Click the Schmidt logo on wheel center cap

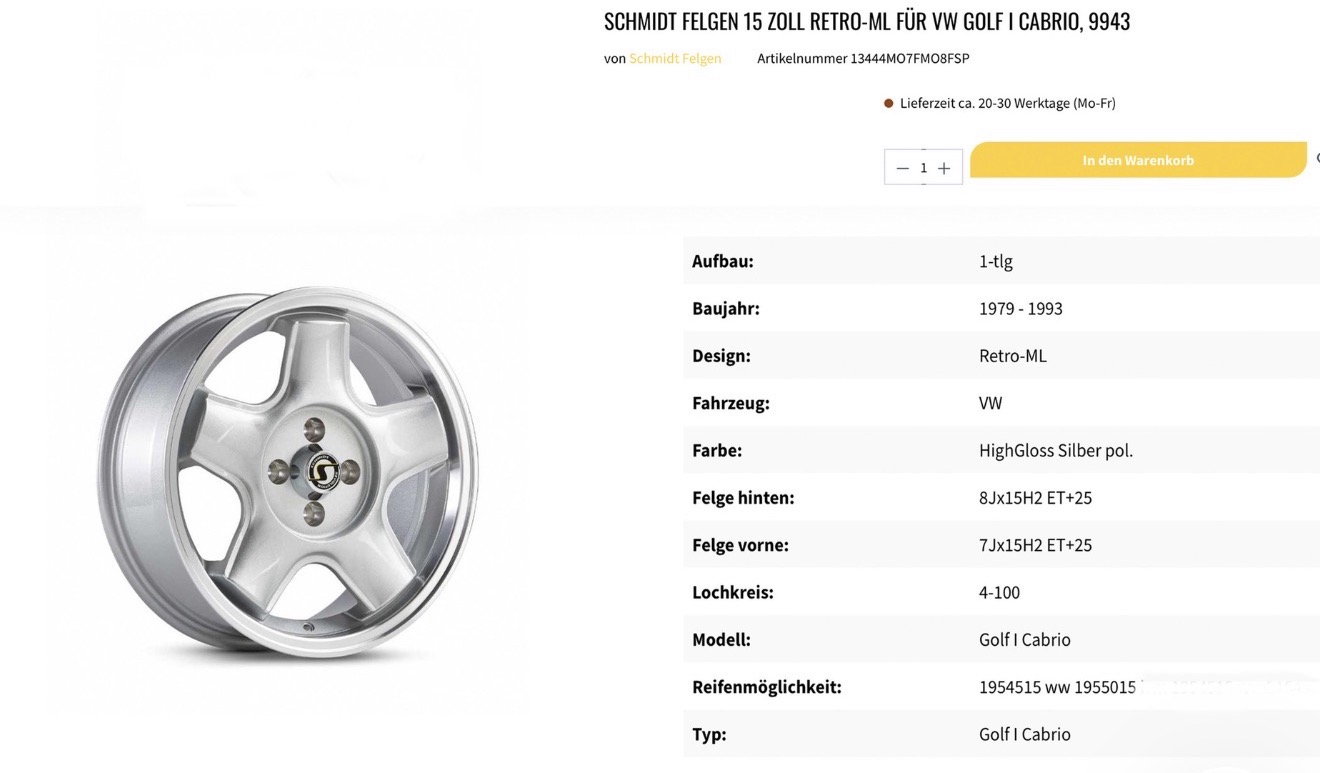coord(321,470)
